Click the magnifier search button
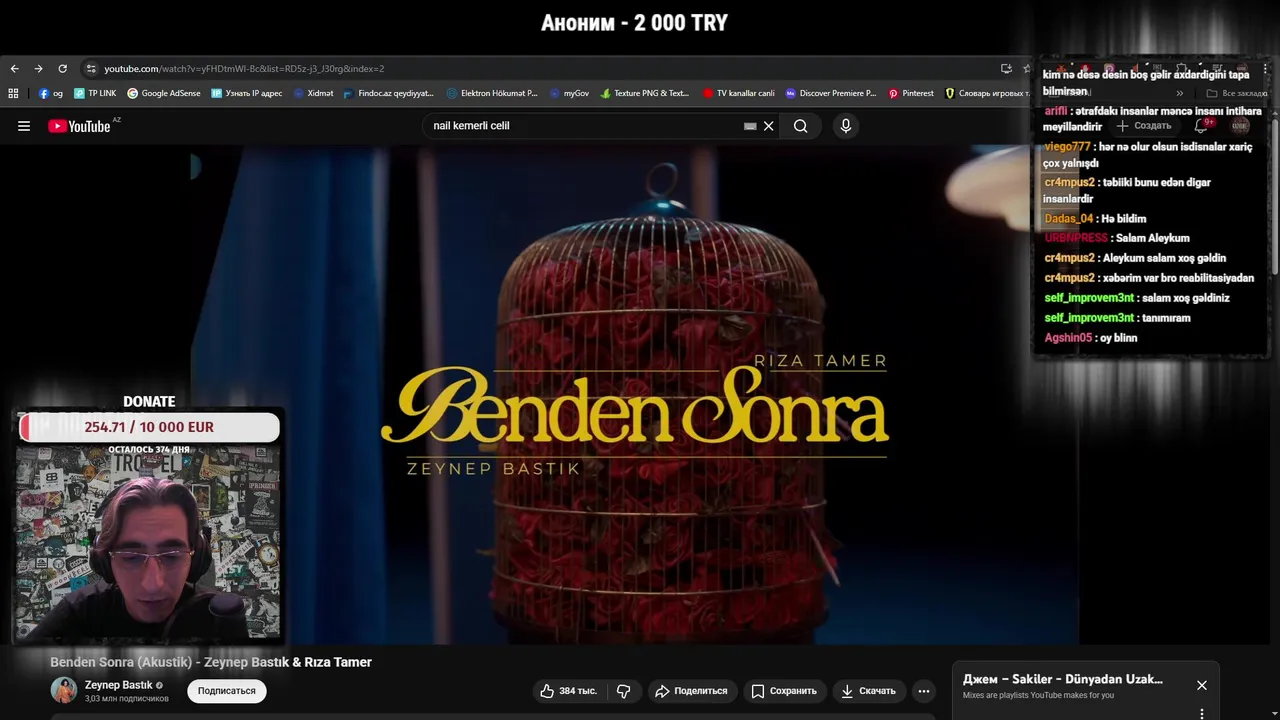 tap(800, 126)
